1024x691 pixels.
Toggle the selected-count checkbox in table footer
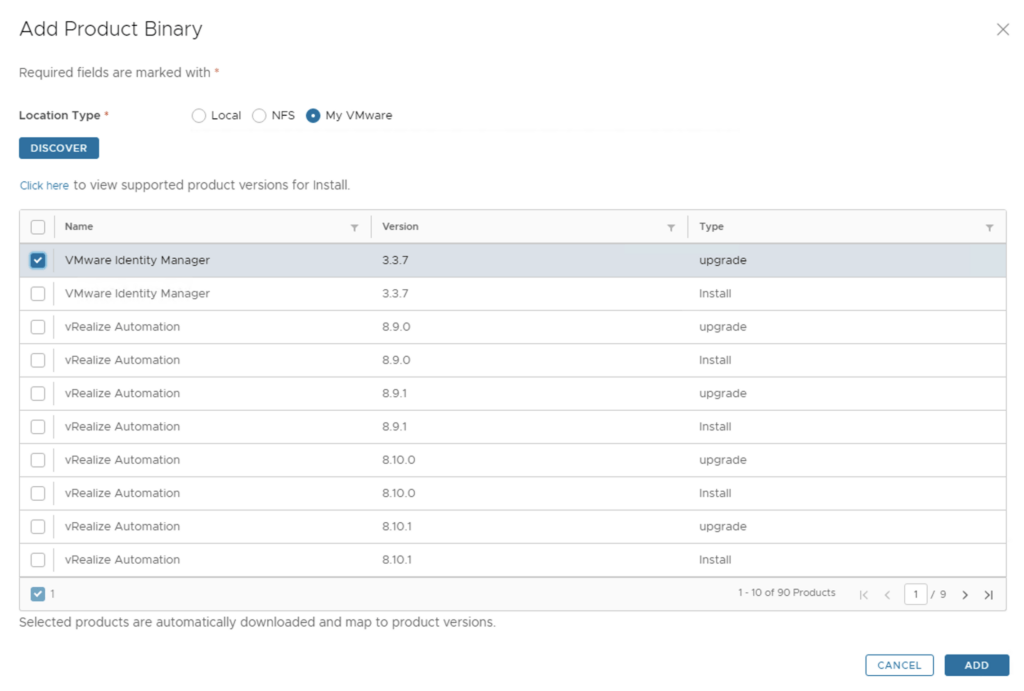tap(38, 594)
